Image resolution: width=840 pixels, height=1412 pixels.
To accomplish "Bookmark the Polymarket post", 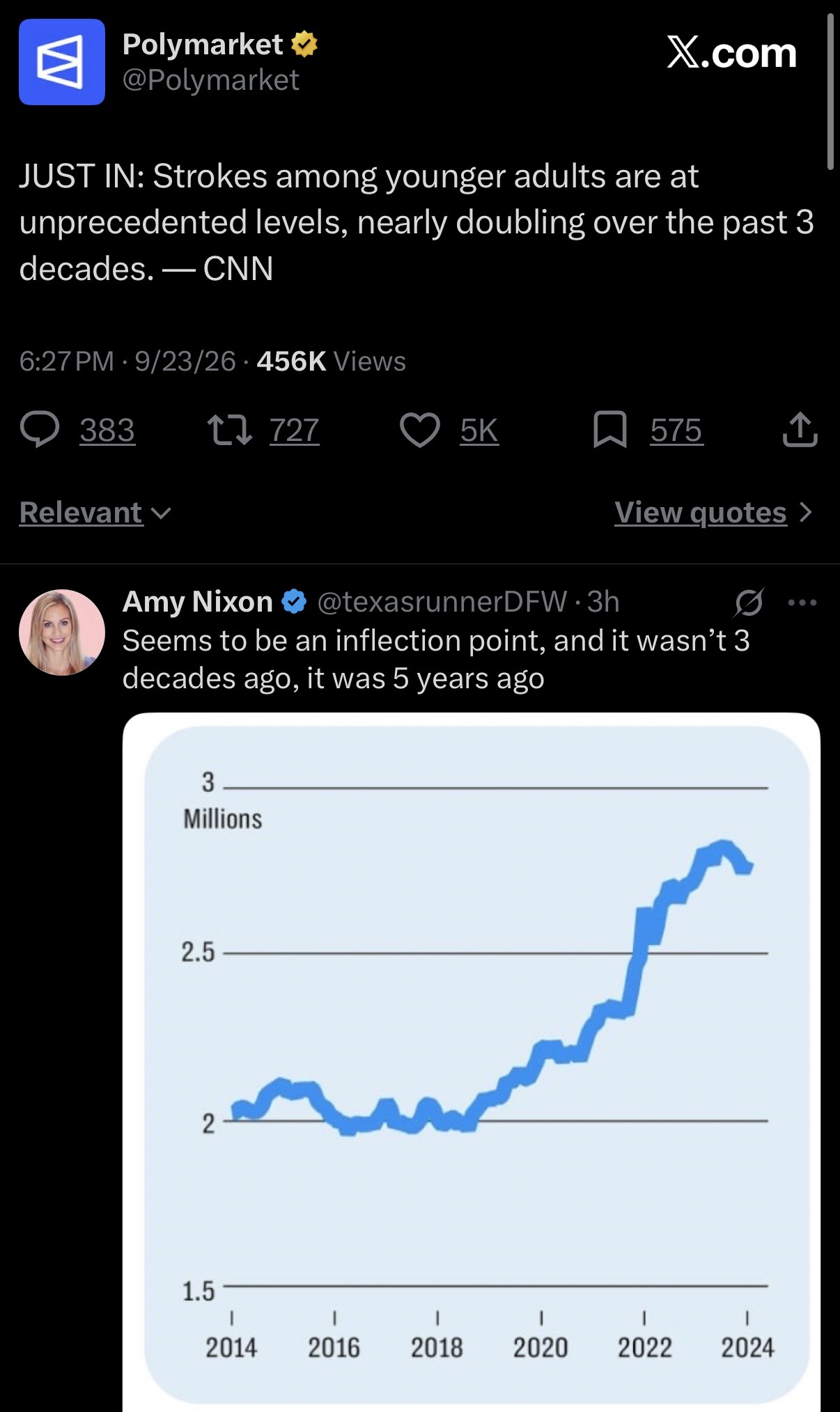I will coord(609,430).
